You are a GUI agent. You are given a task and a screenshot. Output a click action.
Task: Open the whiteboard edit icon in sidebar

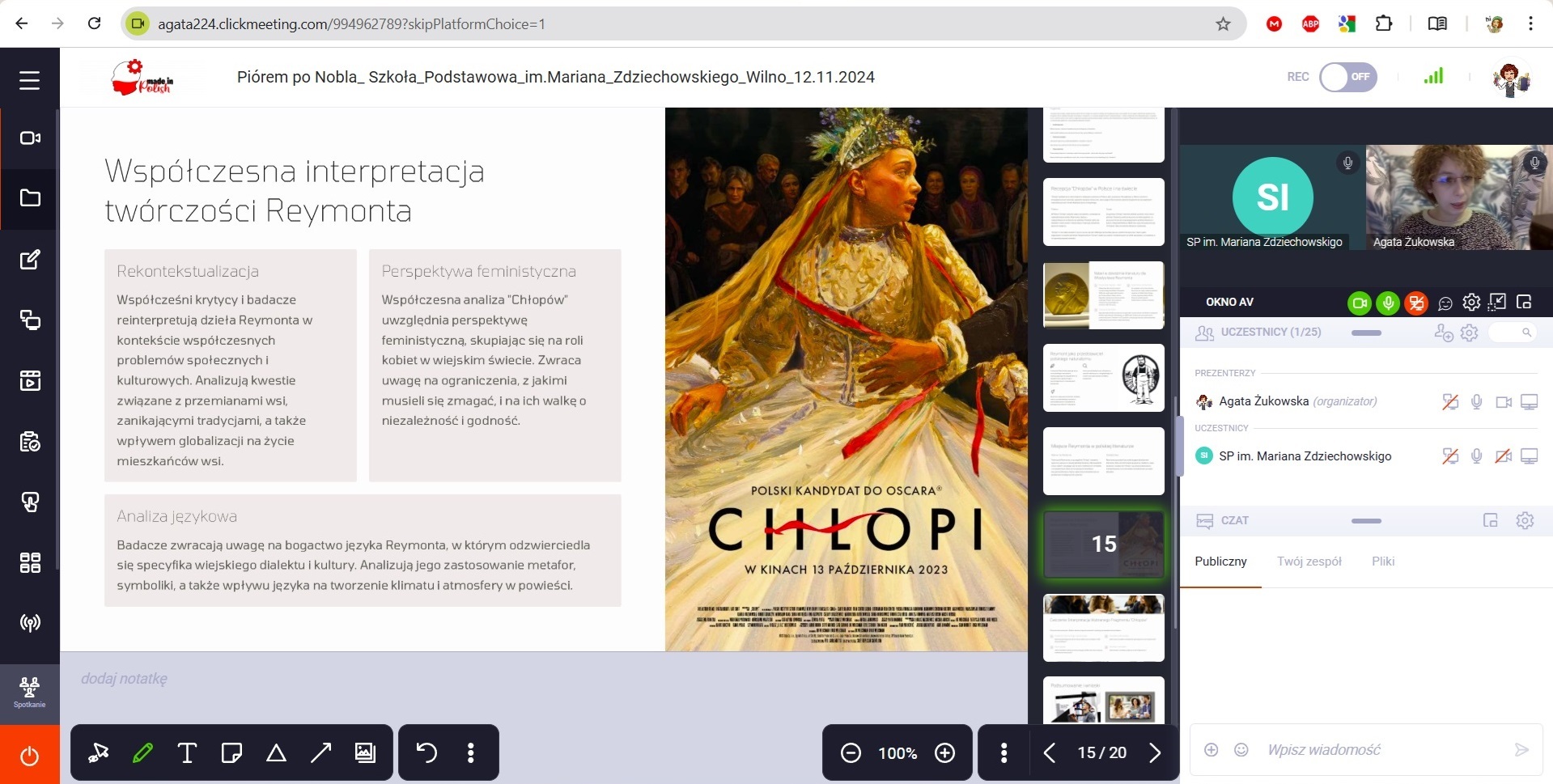(30, 260)
